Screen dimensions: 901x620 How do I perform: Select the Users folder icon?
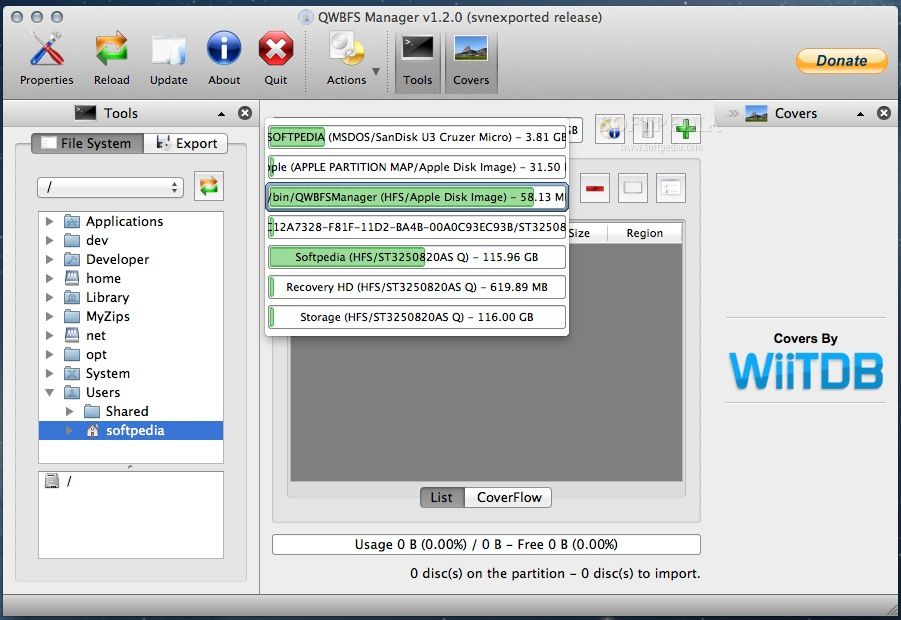point(72,392)
